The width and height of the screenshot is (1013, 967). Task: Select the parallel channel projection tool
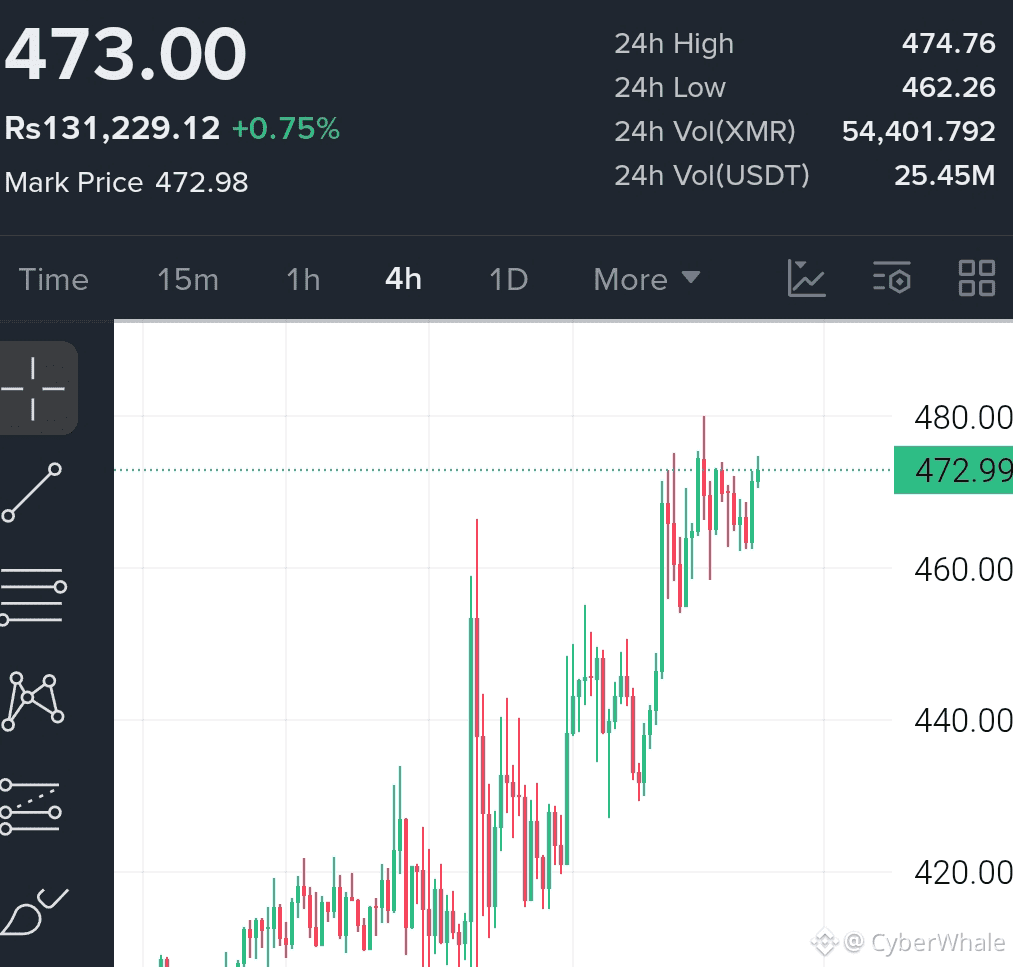31,807
